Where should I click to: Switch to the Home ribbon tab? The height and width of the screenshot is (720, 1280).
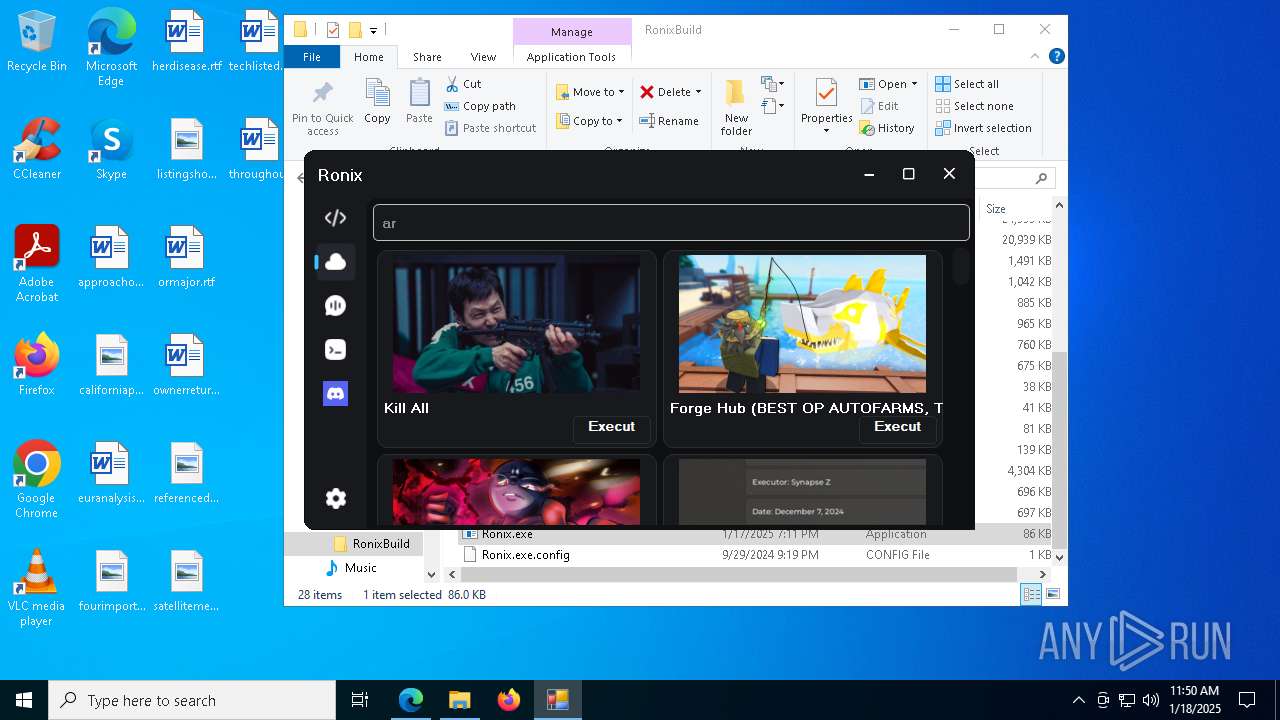[368, 57]
